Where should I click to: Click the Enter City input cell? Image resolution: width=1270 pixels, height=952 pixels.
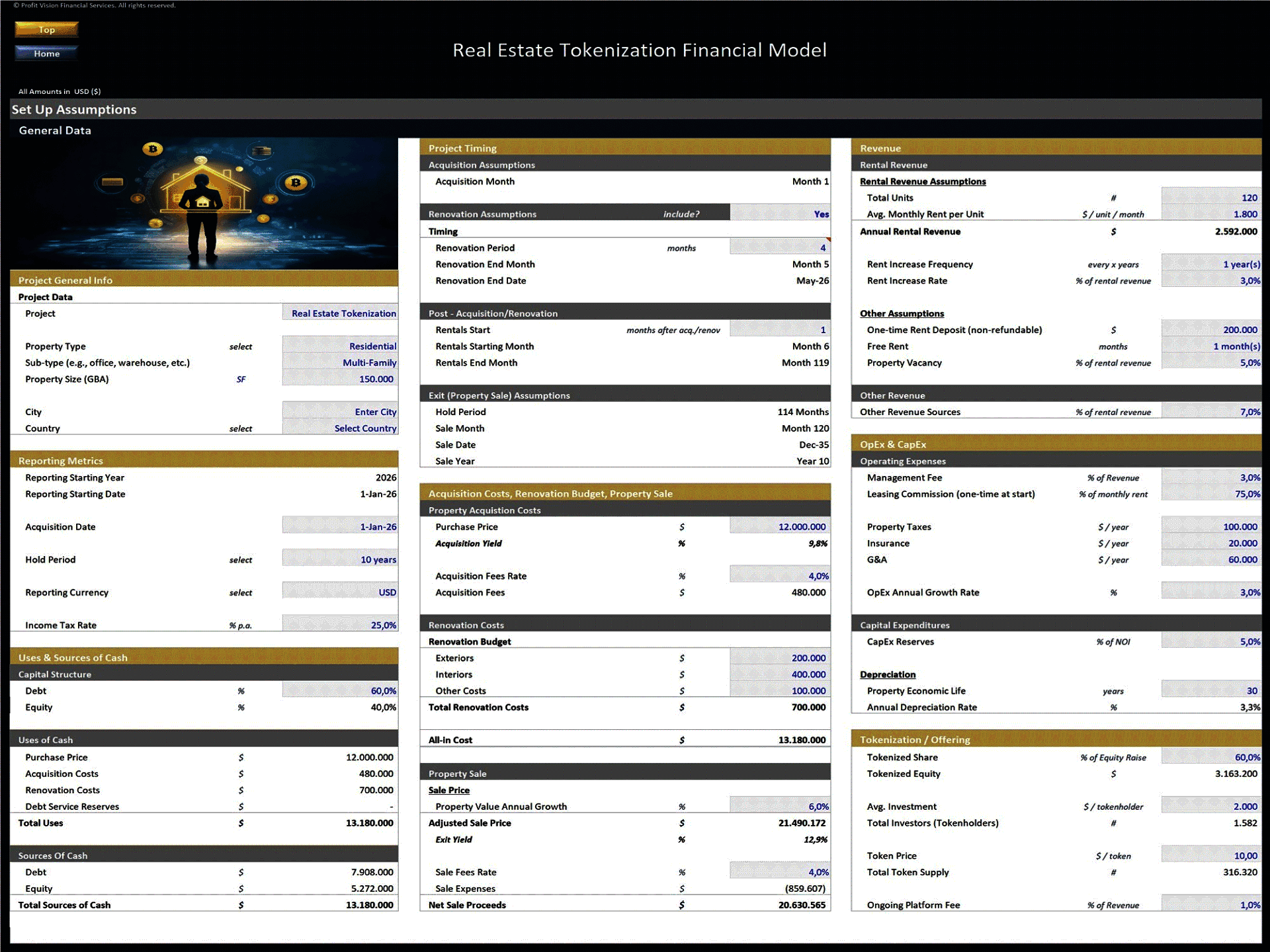(340, 412)
